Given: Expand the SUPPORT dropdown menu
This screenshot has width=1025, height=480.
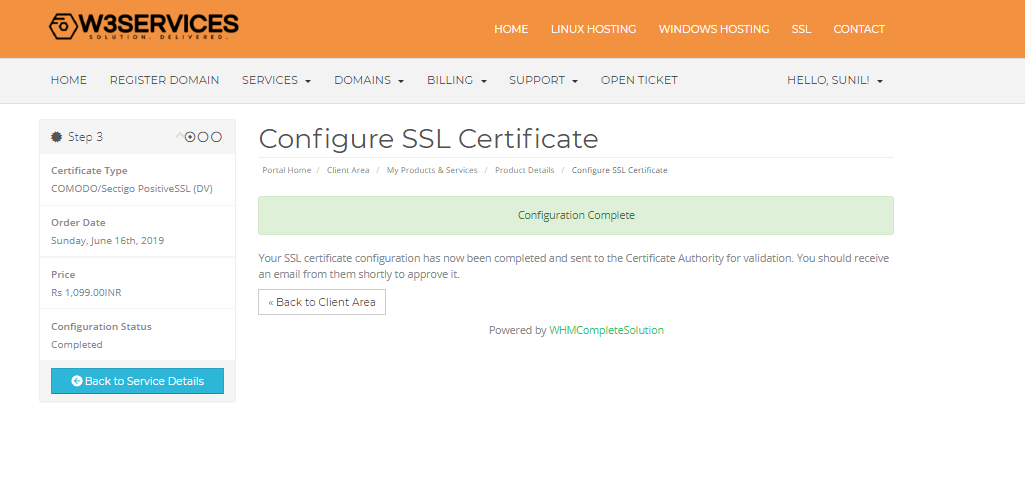Looking at the screenshot, I should click(x=543, y=80).
